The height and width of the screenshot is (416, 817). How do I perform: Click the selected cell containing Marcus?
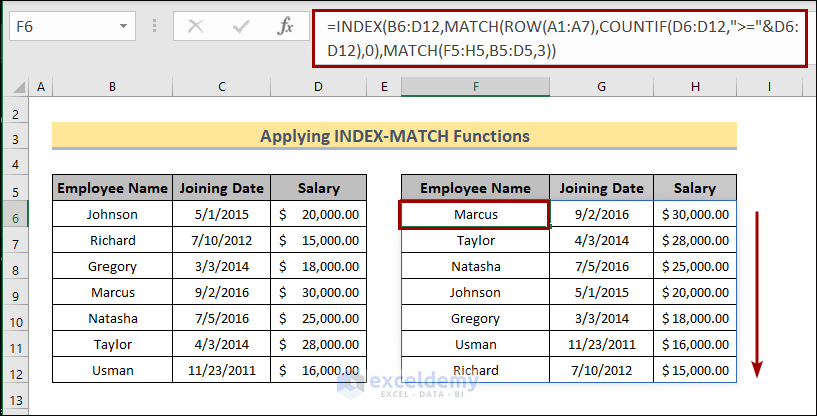(x=475, y=214)
